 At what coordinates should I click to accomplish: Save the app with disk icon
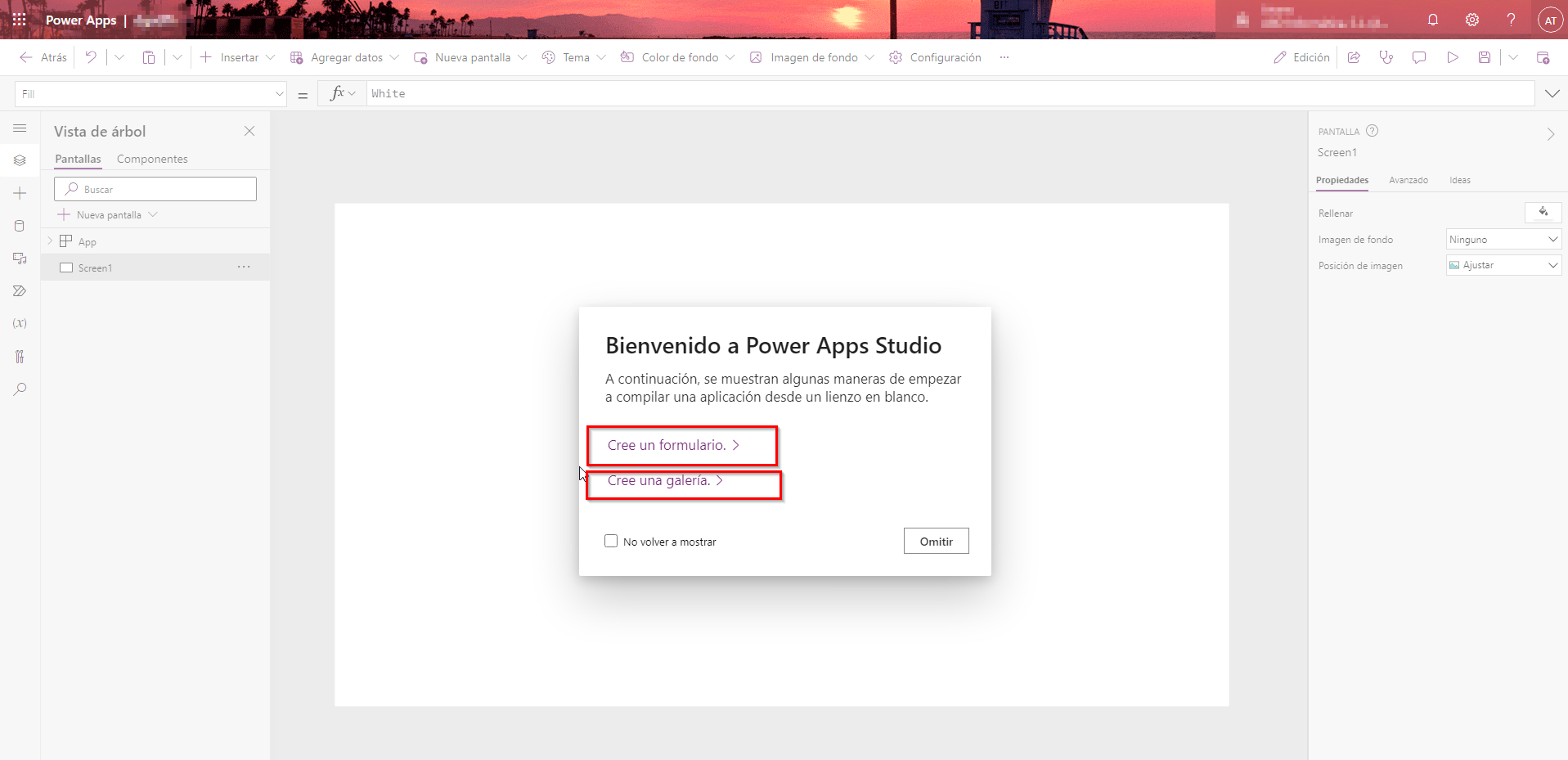click(x=1485, y=57)
